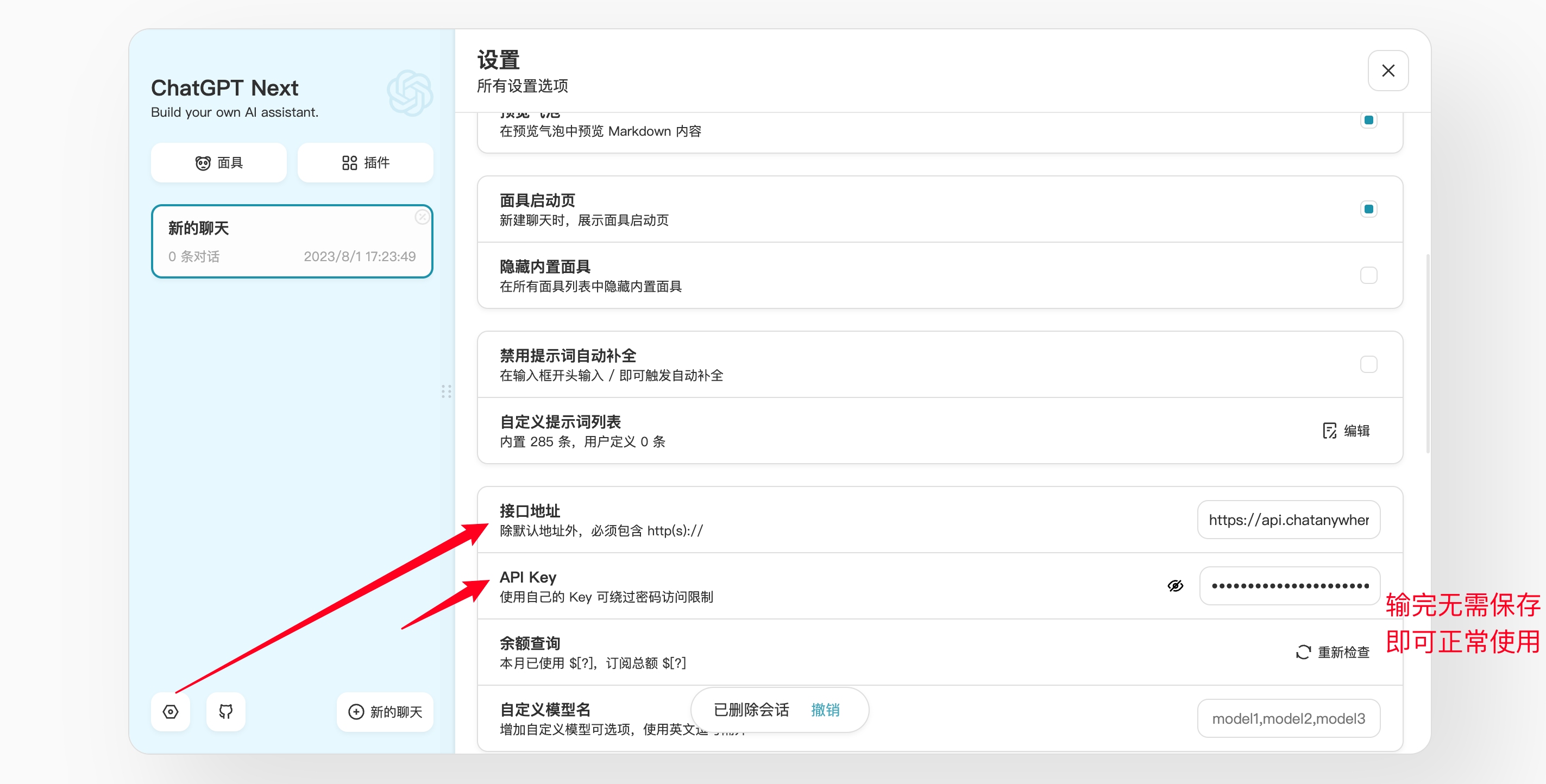Click the 重新检查 refresh balance button
Screen dimensions: 1546x784
[1333, 652]
